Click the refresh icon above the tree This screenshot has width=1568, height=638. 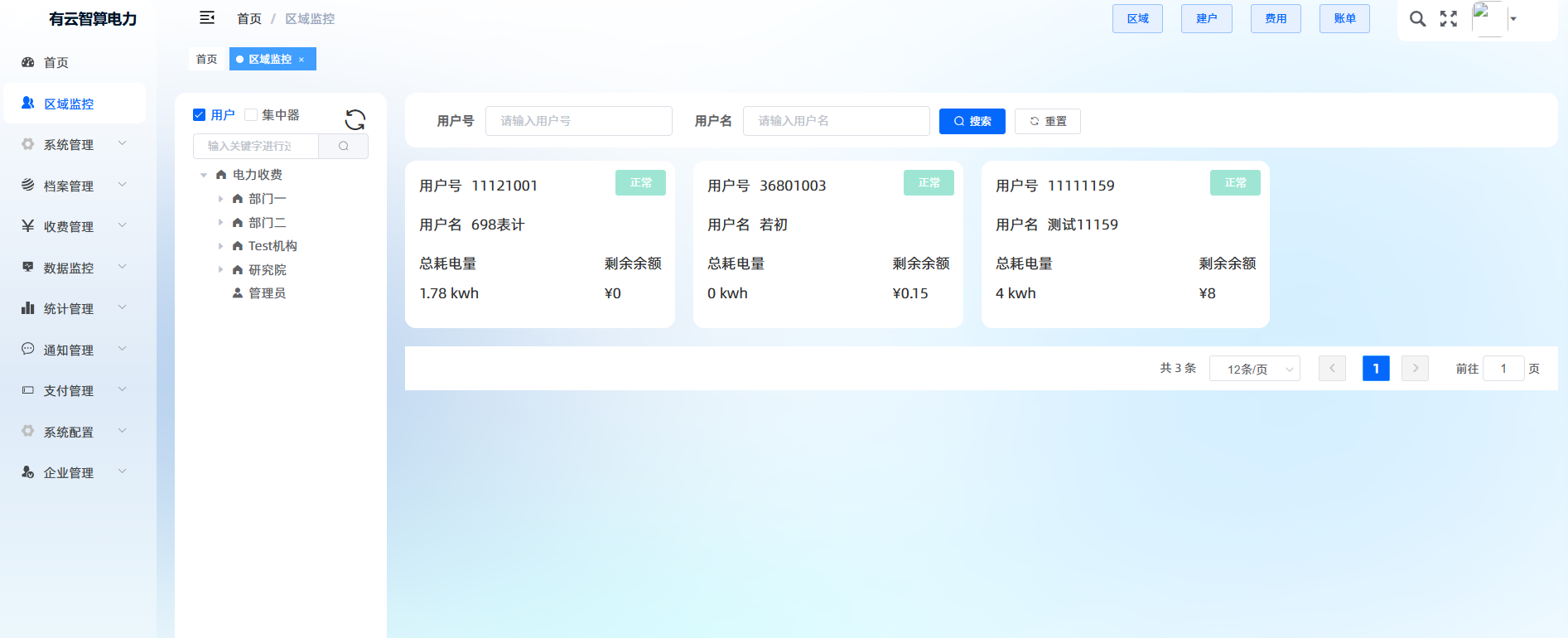pos(355,120)
